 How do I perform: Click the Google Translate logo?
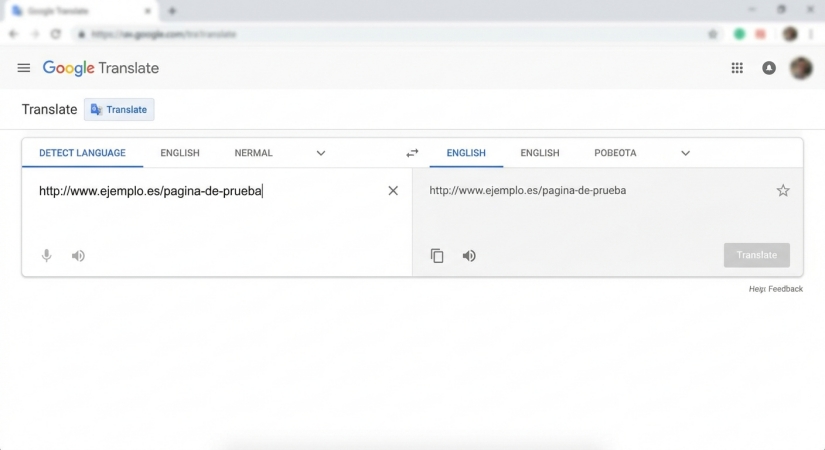(100, 68)
